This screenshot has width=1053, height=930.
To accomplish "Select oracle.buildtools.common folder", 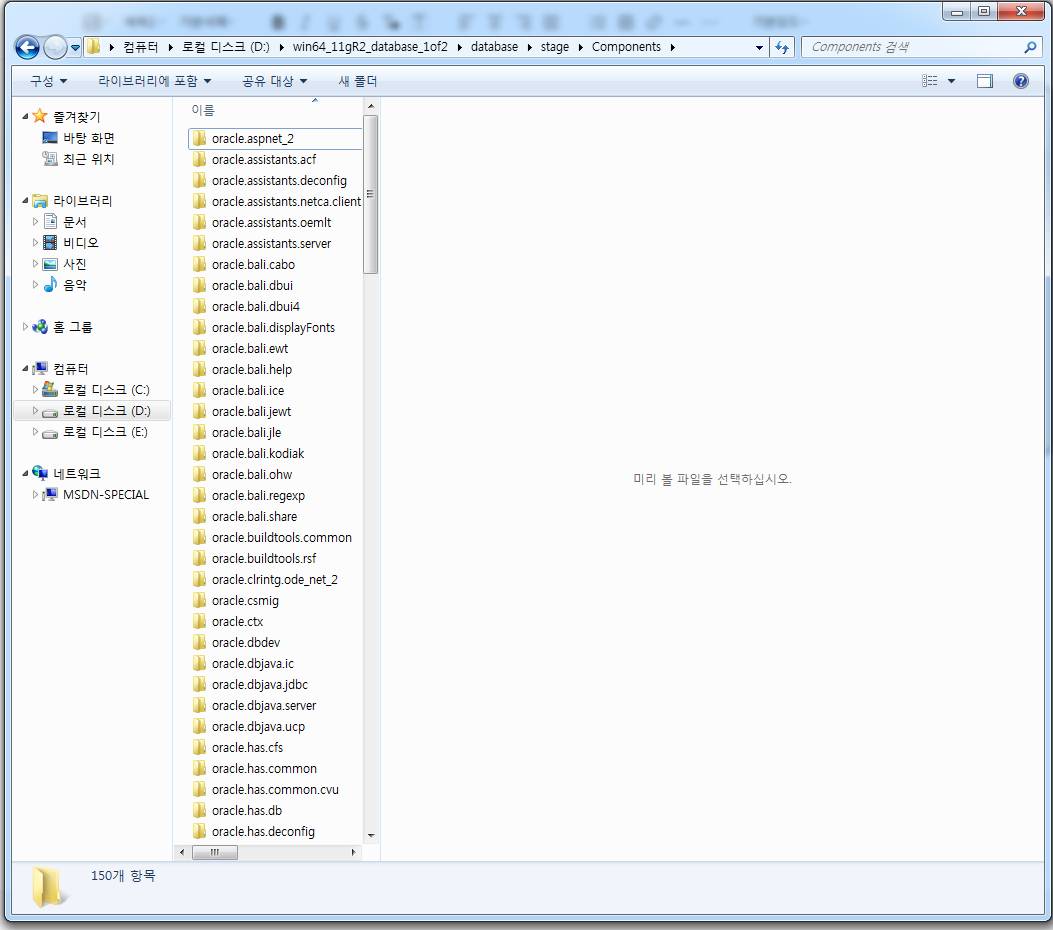I will click(281, 537).
